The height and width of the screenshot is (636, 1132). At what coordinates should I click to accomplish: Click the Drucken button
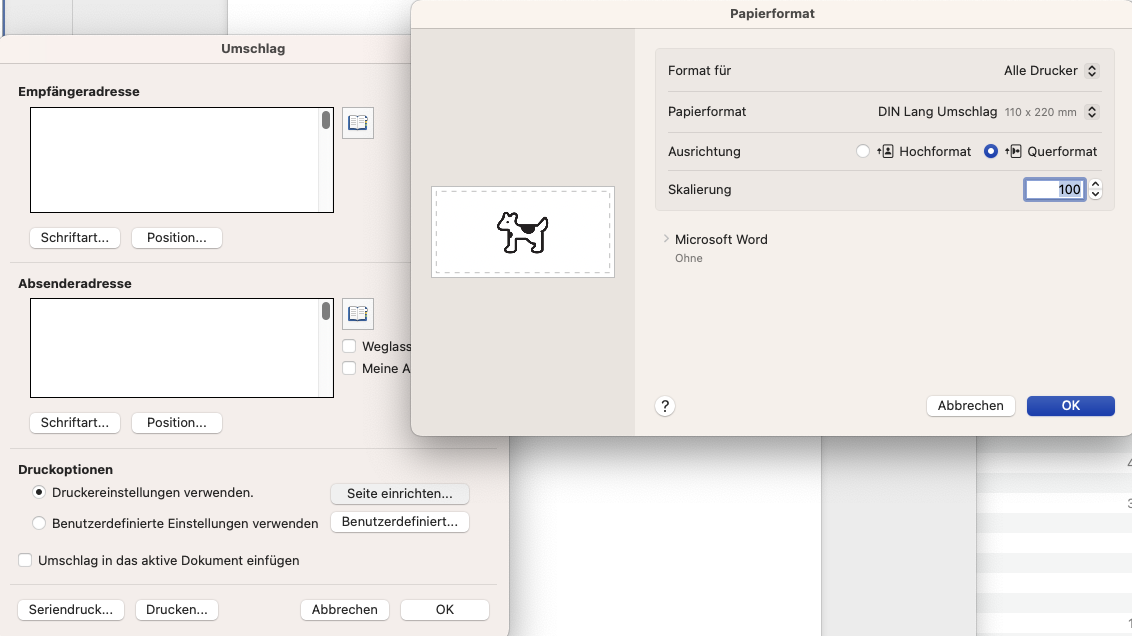point(177,609)
